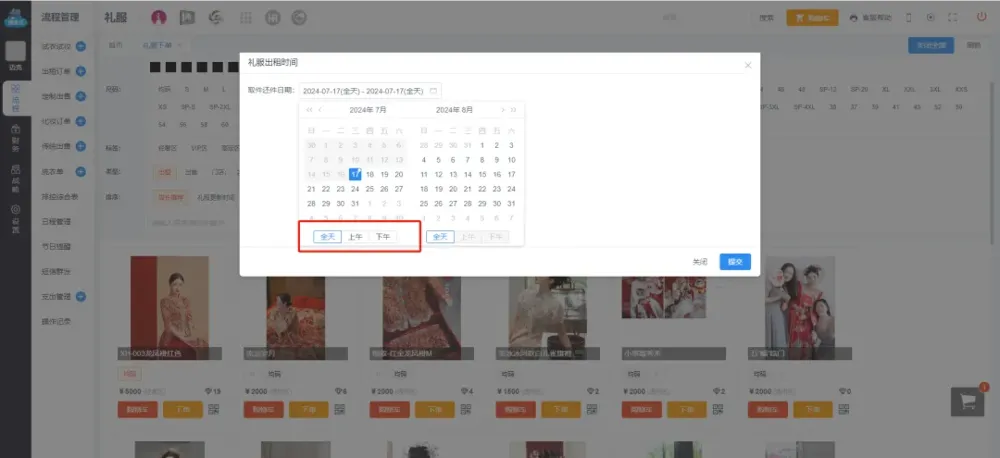The height and width of the screenshot is (458, 1000).
Task: Go to previous month using left arrow
Action: pyautogui.click(x=320, y=110)
